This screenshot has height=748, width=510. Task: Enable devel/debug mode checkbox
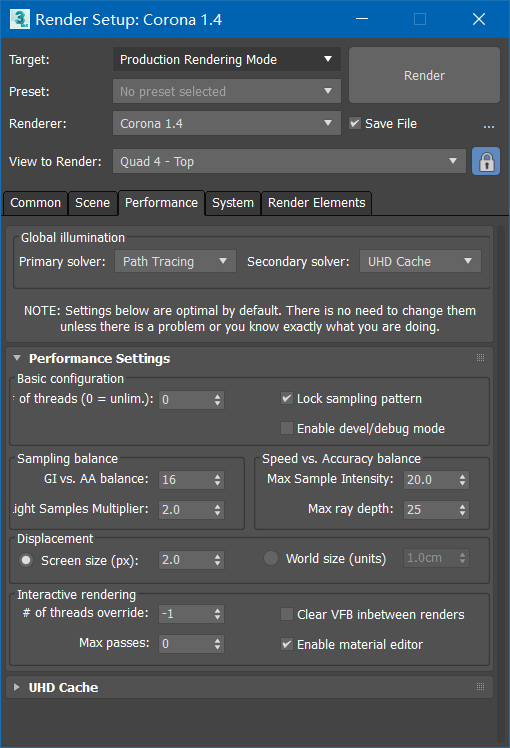287,428
